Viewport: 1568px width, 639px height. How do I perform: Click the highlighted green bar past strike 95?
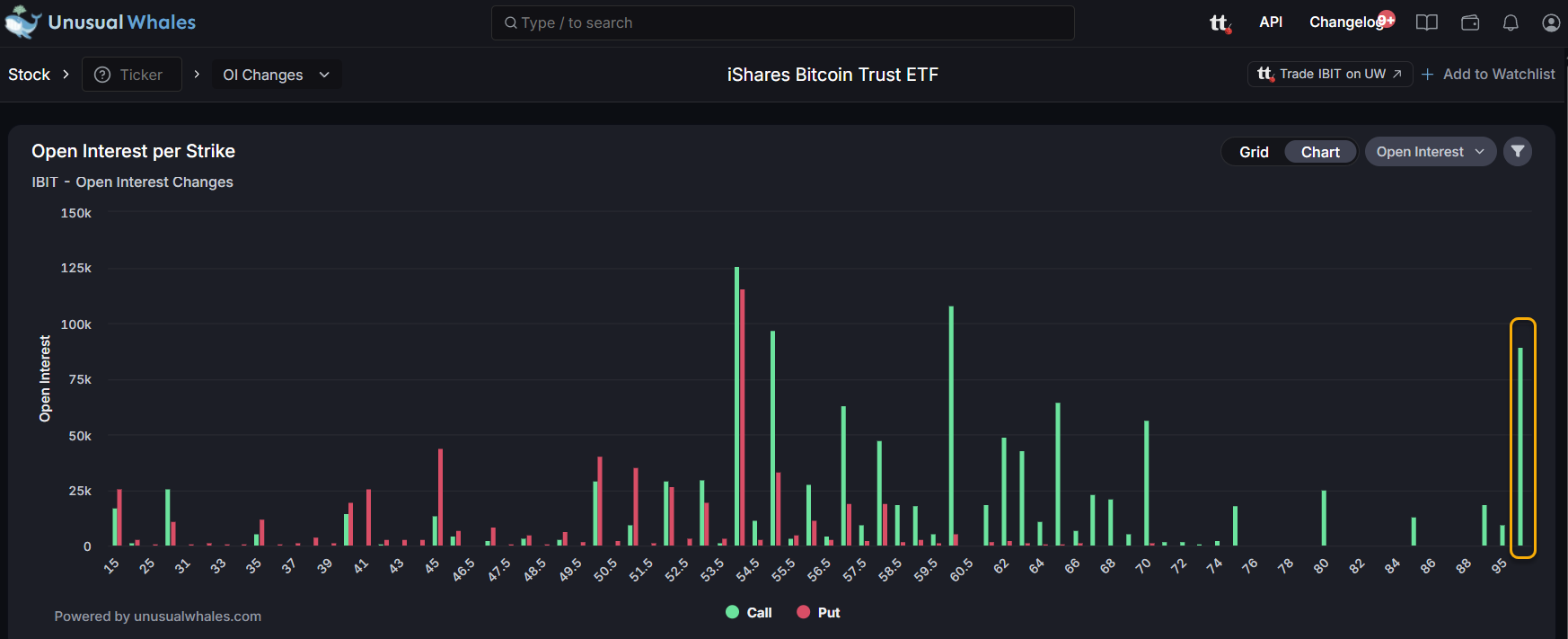1520,447
